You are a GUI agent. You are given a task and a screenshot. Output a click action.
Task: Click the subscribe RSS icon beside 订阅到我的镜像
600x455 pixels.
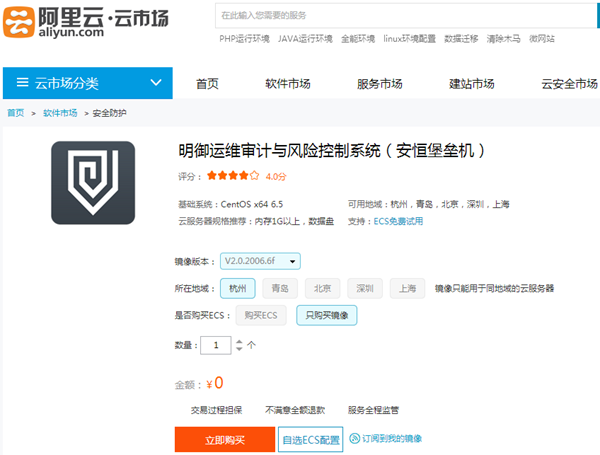[x=355, y=438]
